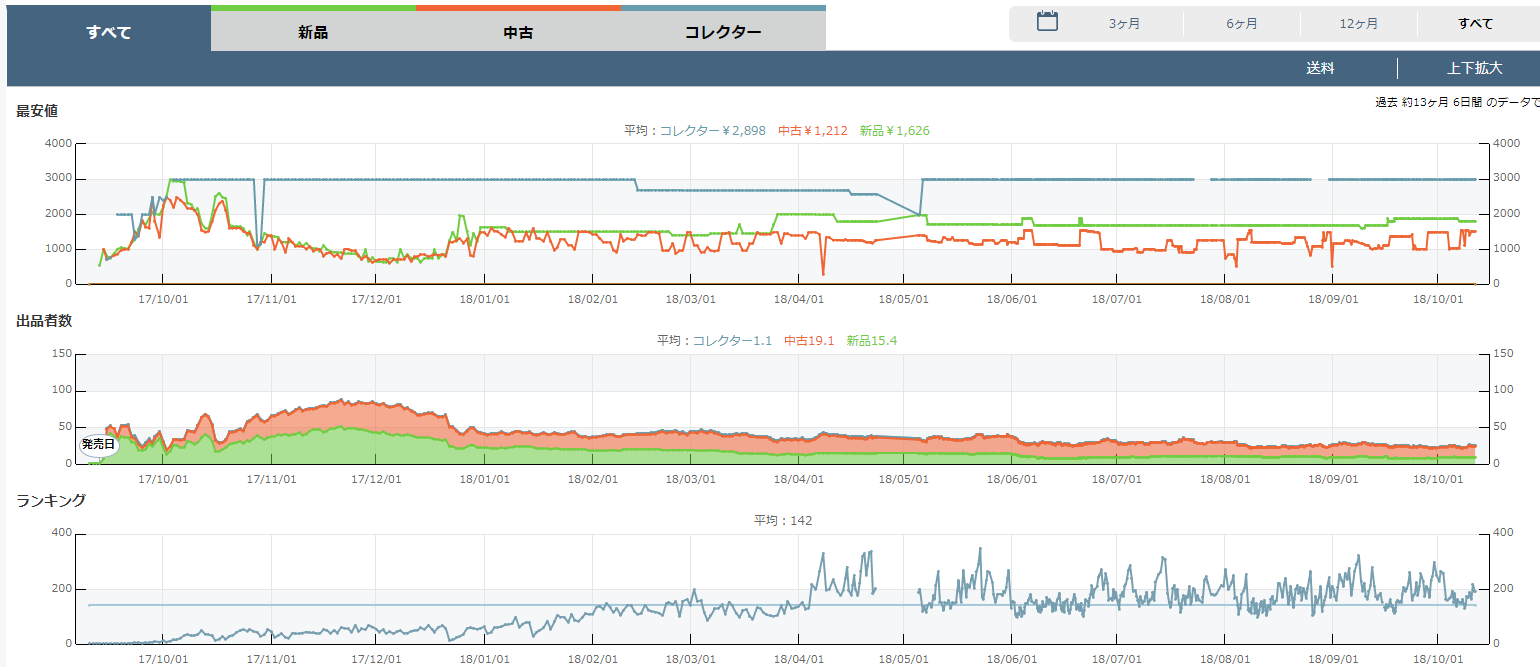Screen dimensions: 1540x667
Task: Switch to the すべて condition tab
Action: (109, 32)
